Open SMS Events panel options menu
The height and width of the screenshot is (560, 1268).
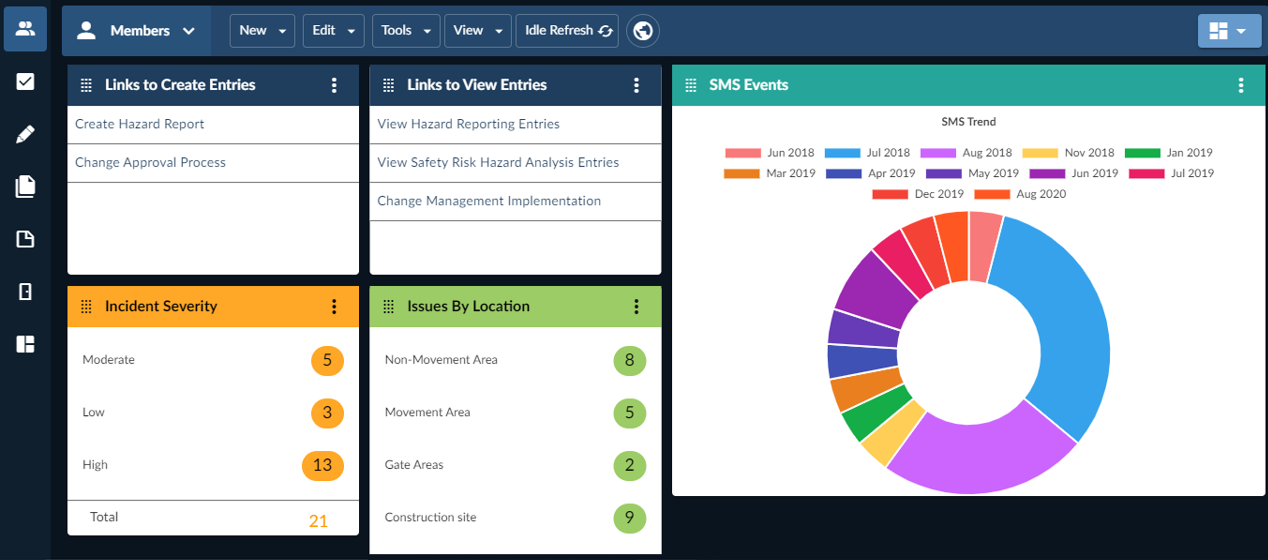point(1240,86)
